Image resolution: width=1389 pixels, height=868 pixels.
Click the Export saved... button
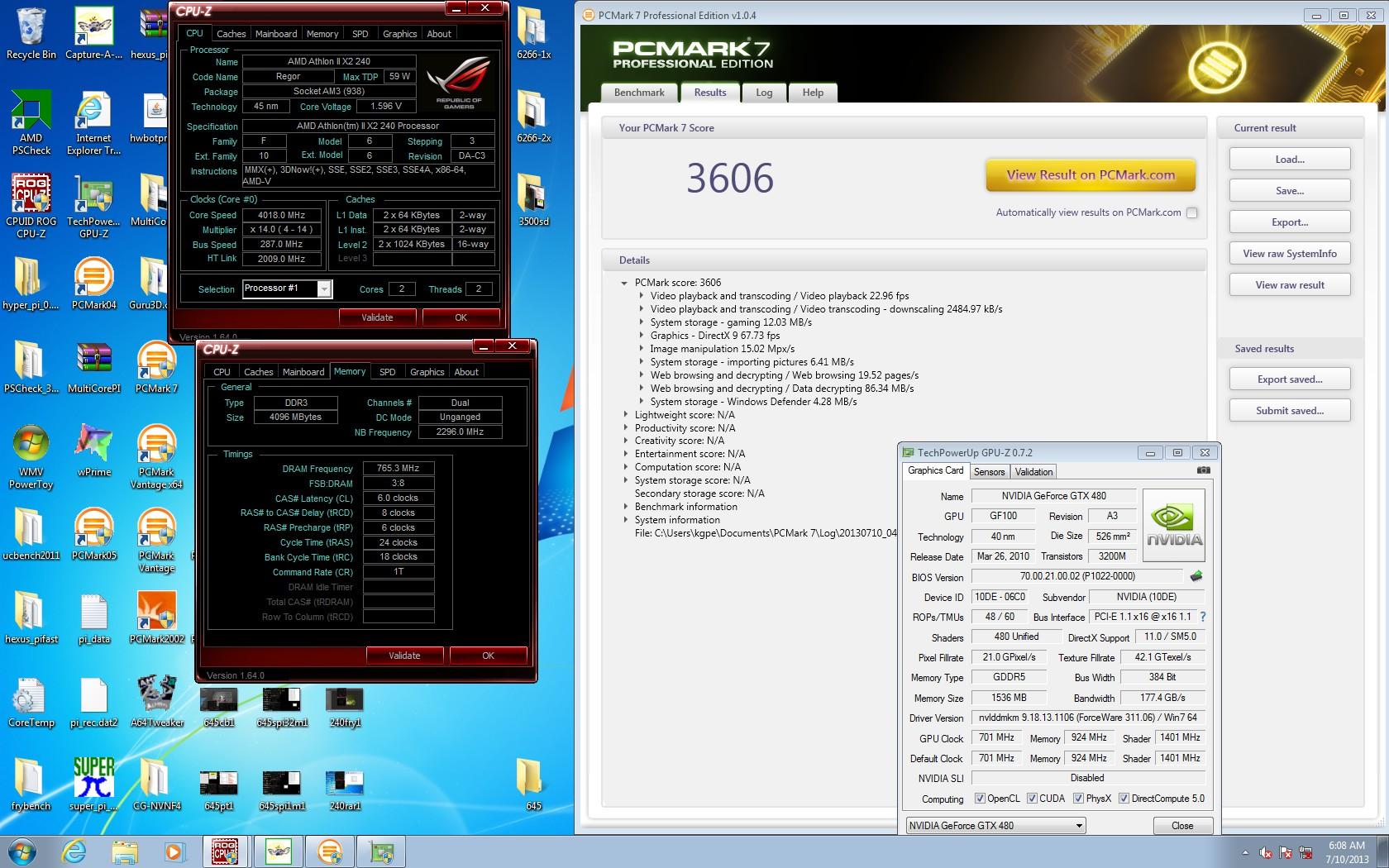pos(1290,379)
